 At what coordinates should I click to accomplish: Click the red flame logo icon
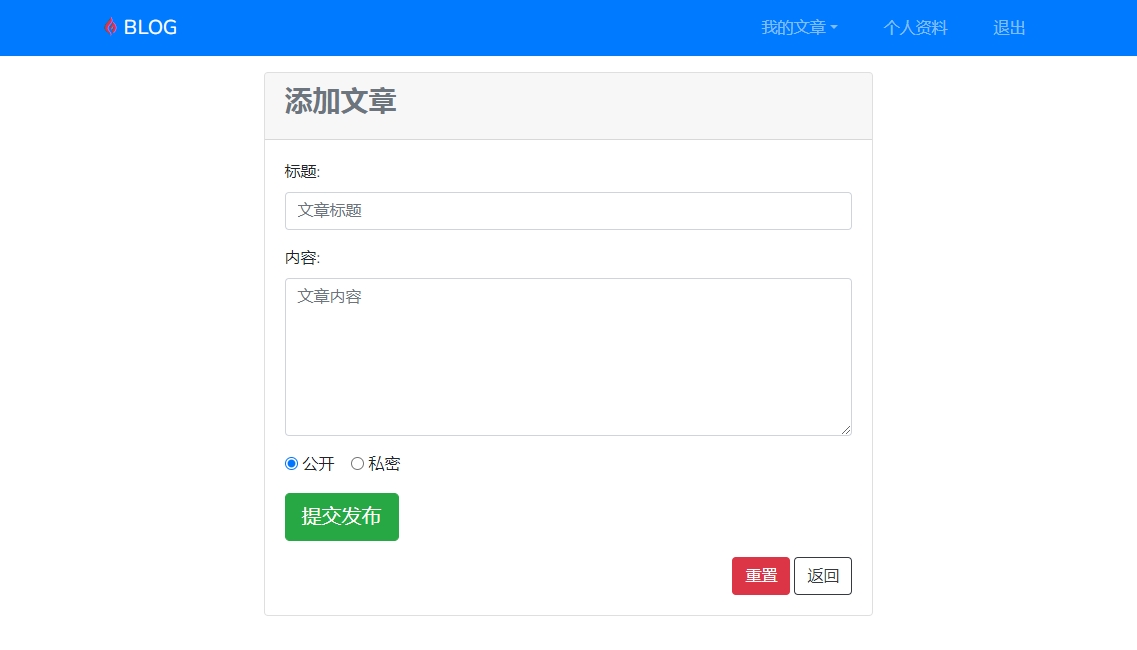point(110,27)
